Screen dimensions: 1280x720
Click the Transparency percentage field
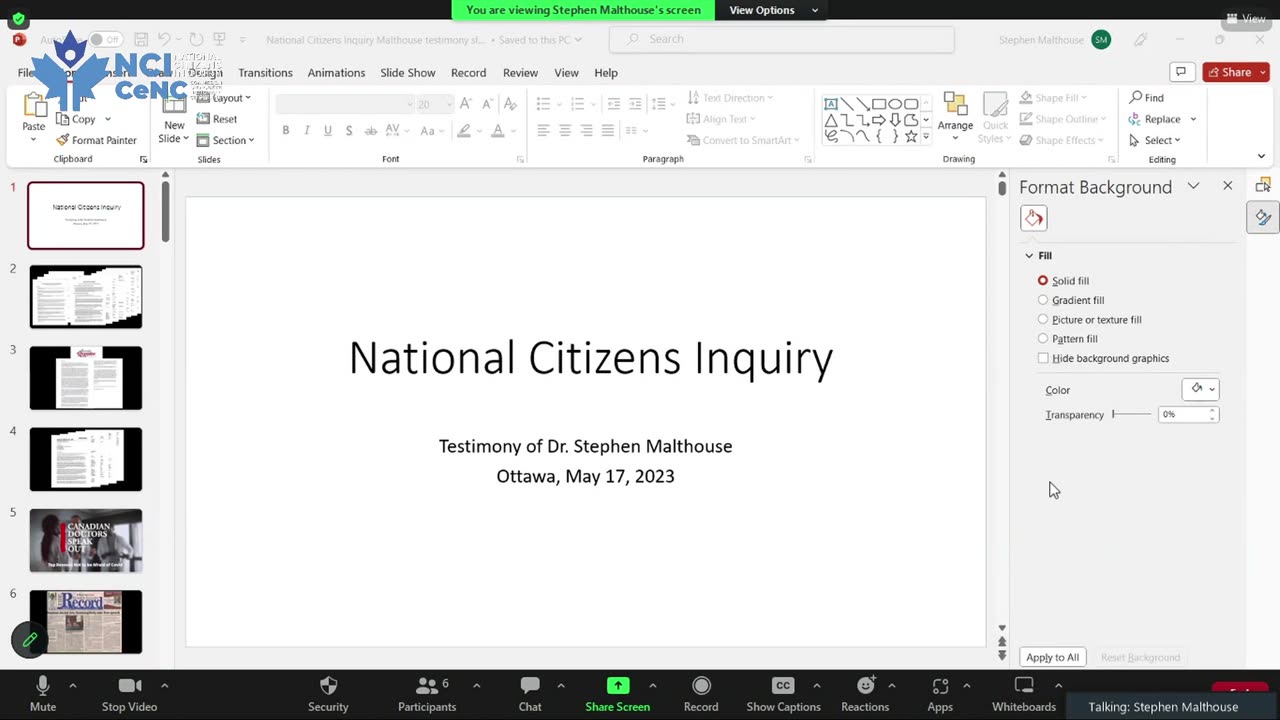click(1183, 414)
